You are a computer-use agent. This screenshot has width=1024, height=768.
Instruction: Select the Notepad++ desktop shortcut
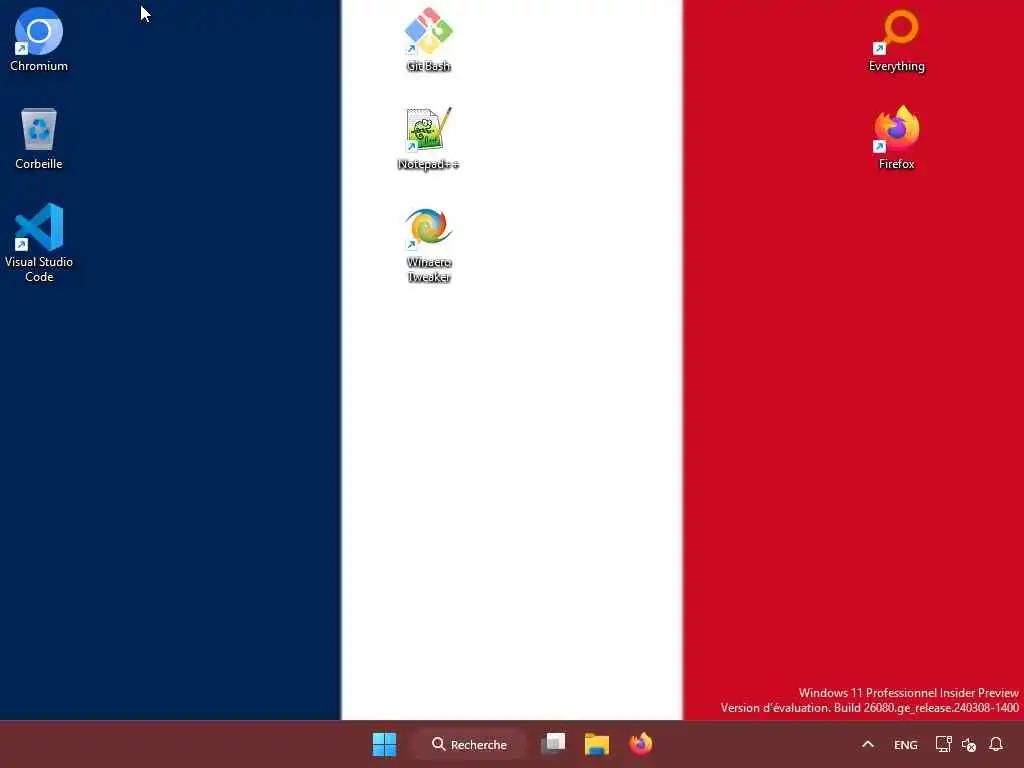[428, 138]
